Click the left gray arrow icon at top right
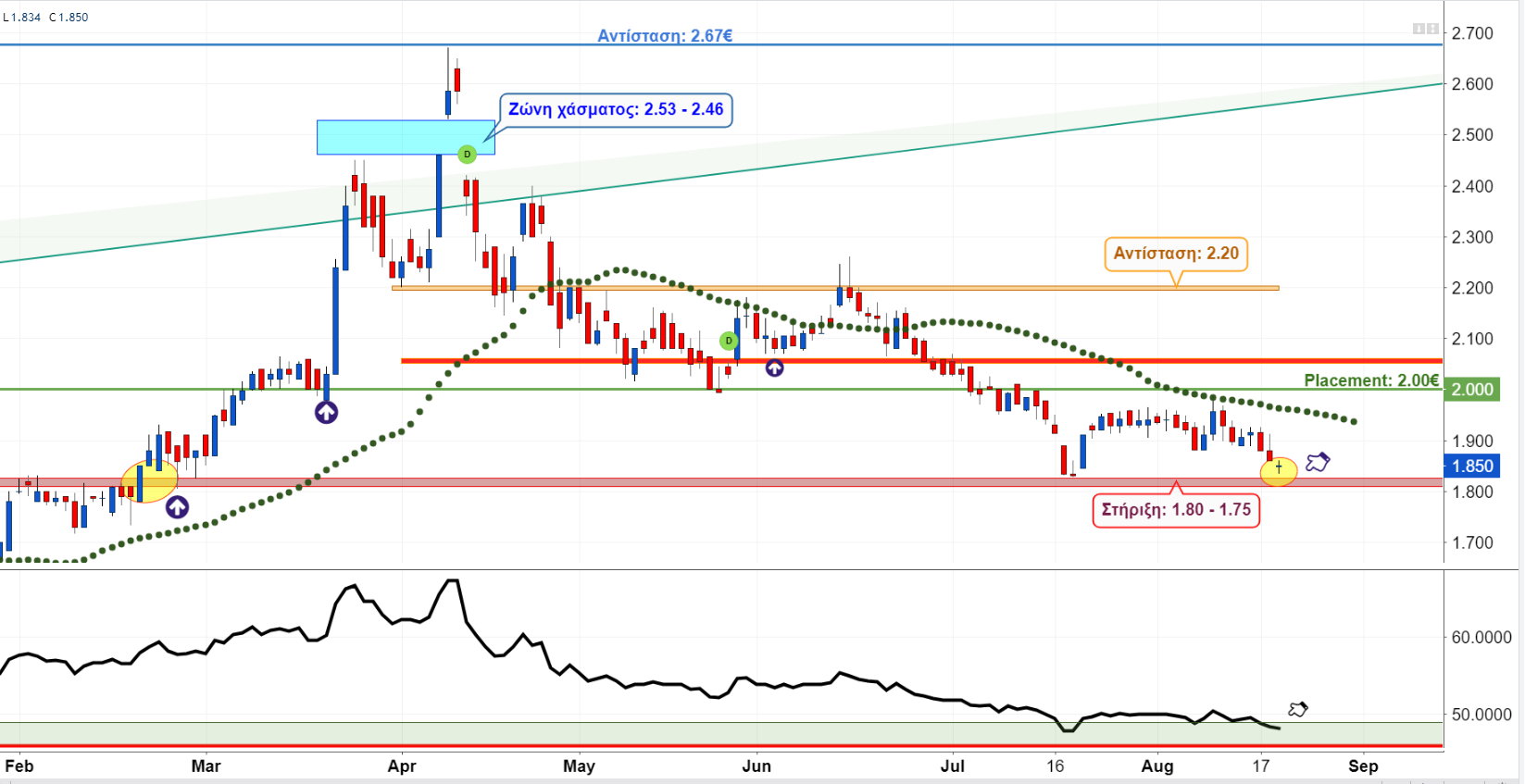The image size is (1525, 784). (x=1419, y=29)
